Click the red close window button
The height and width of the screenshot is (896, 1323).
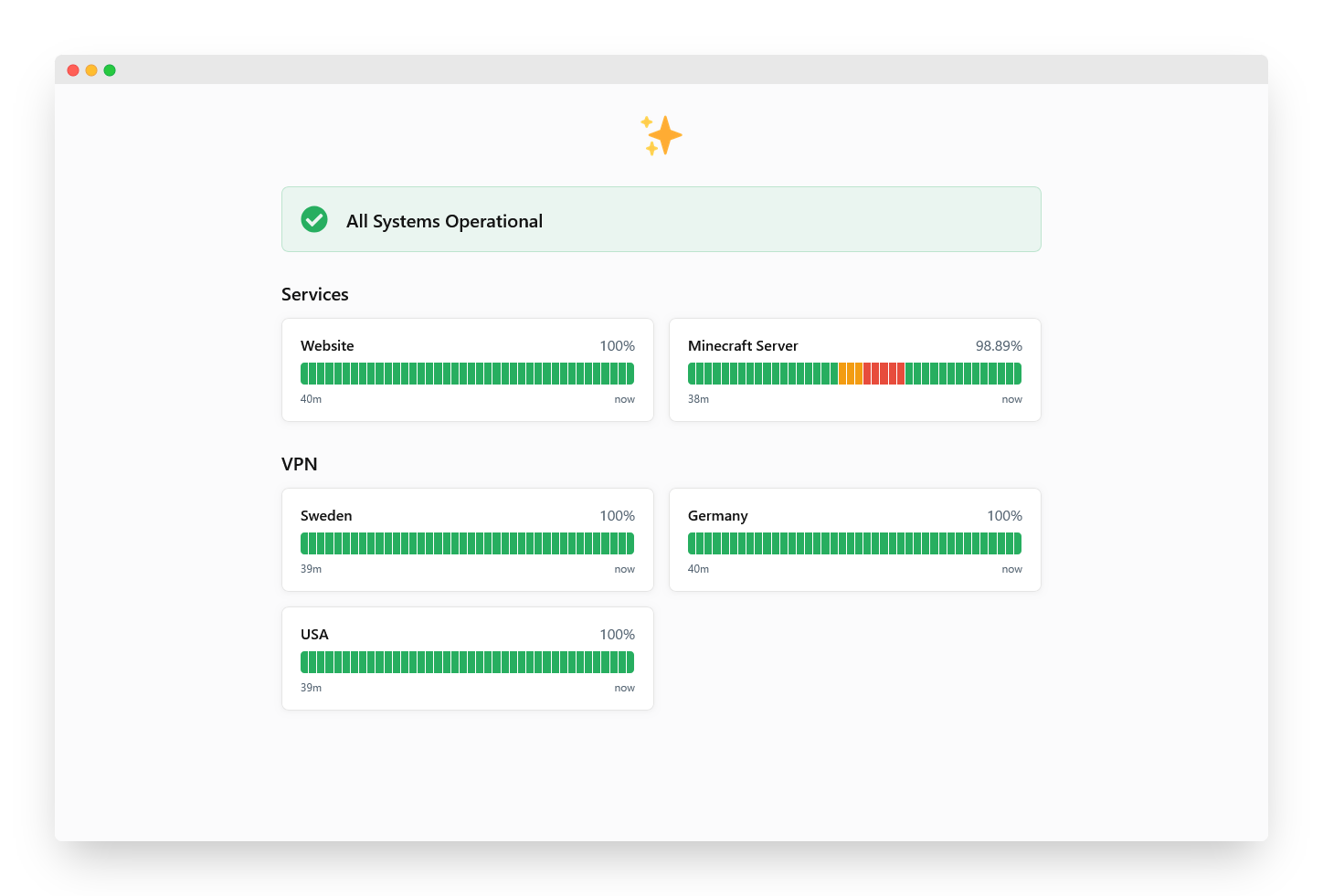[73, 70]
